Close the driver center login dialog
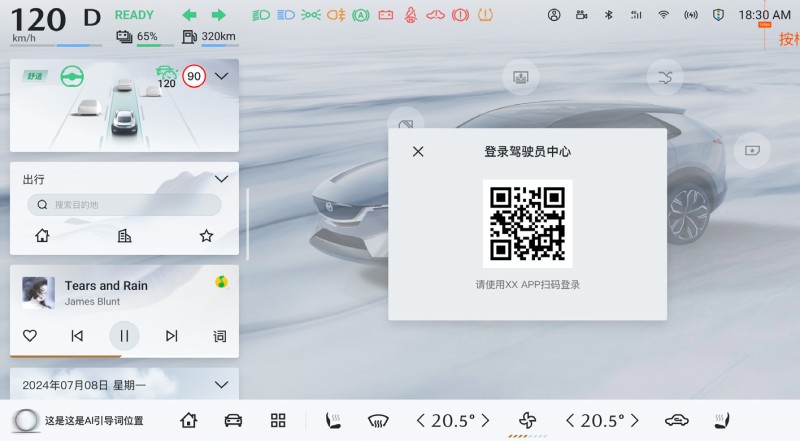This screenshot has height=441, width=800. coord(418,152)
